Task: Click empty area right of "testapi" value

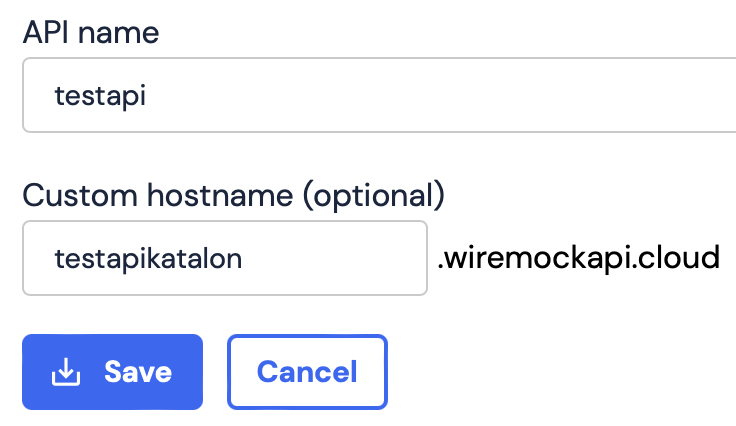Action: click(450, 95)
